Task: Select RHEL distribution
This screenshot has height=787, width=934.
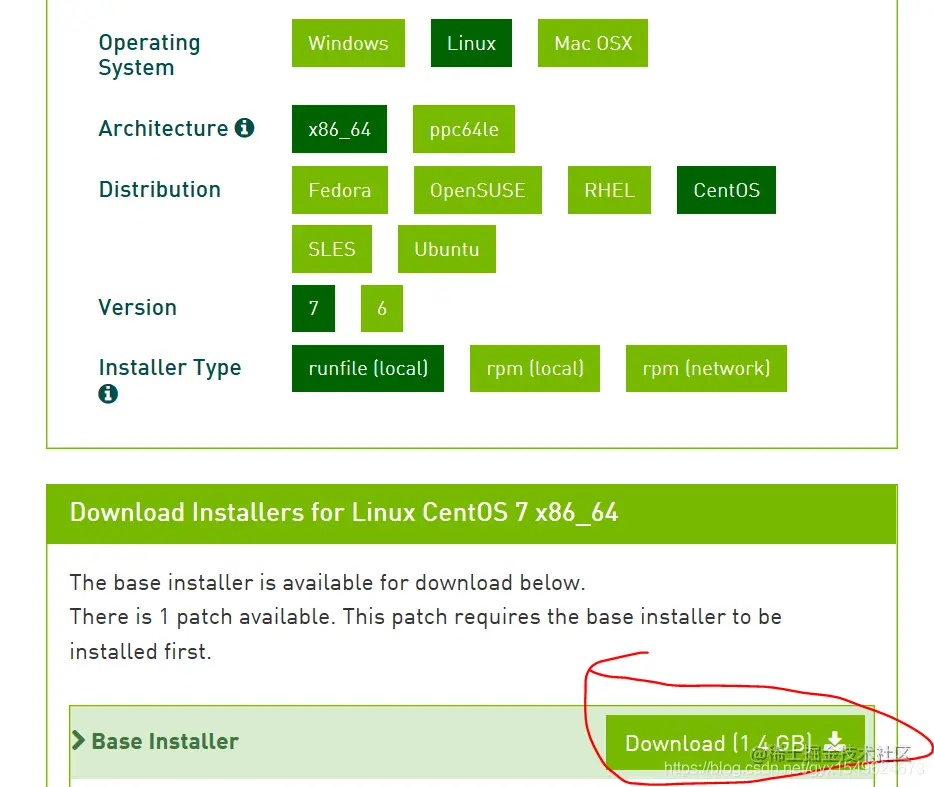Action: click(x=609, y=190)
